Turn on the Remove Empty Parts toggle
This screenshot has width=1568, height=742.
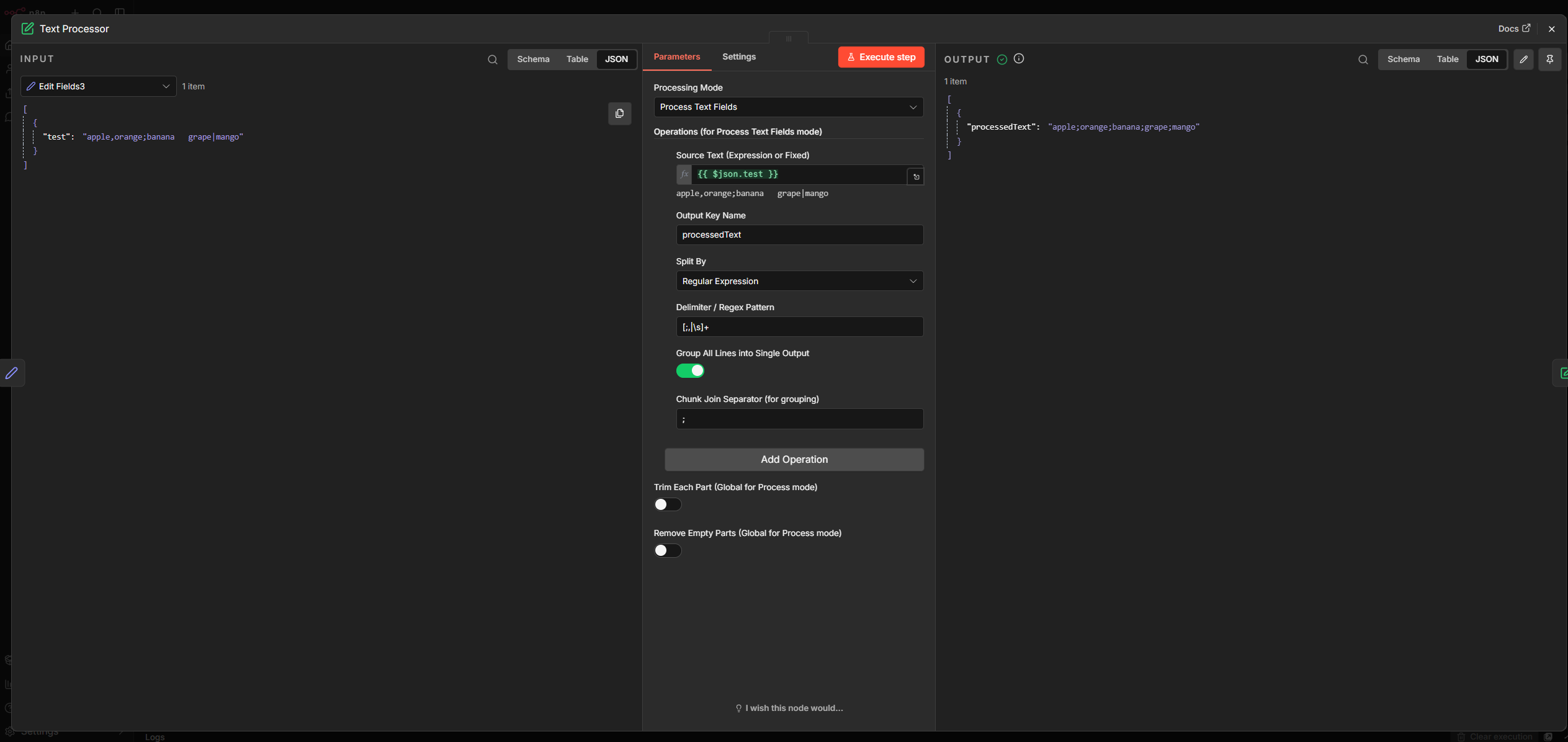(x=668, y=551)
